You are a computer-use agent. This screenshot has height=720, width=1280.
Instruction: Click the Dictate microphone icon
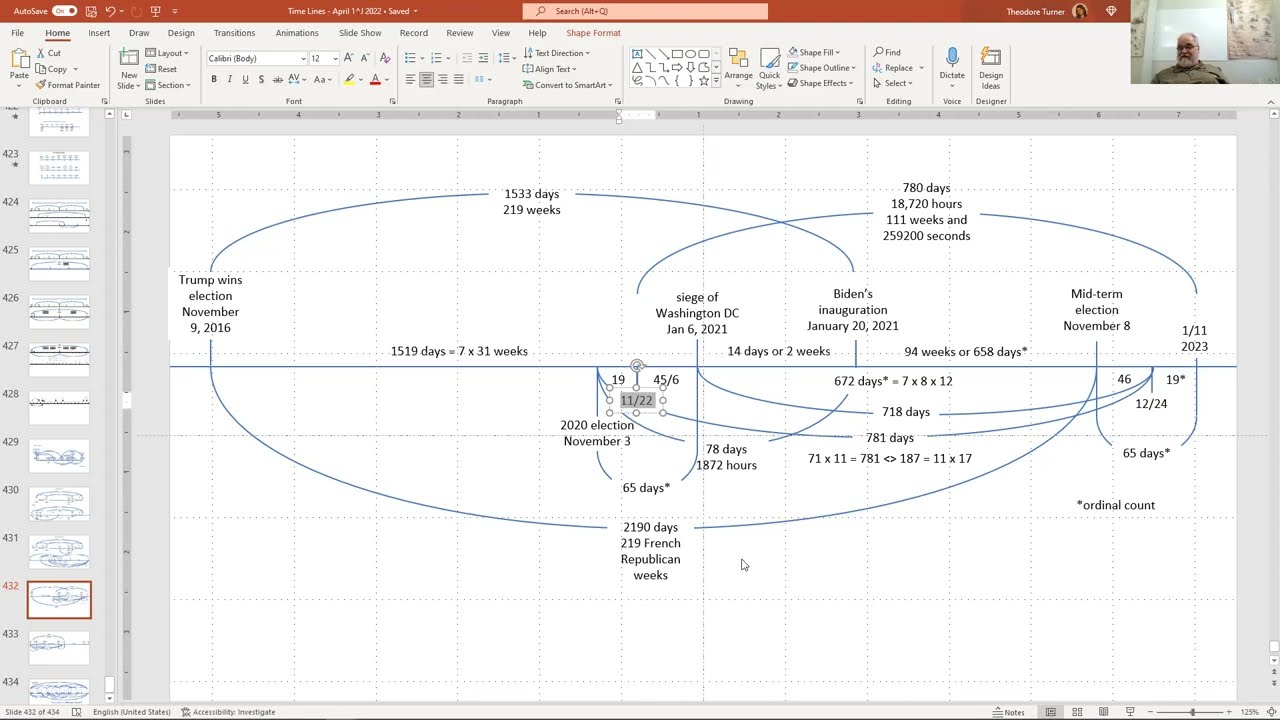(x=952, y=58)
